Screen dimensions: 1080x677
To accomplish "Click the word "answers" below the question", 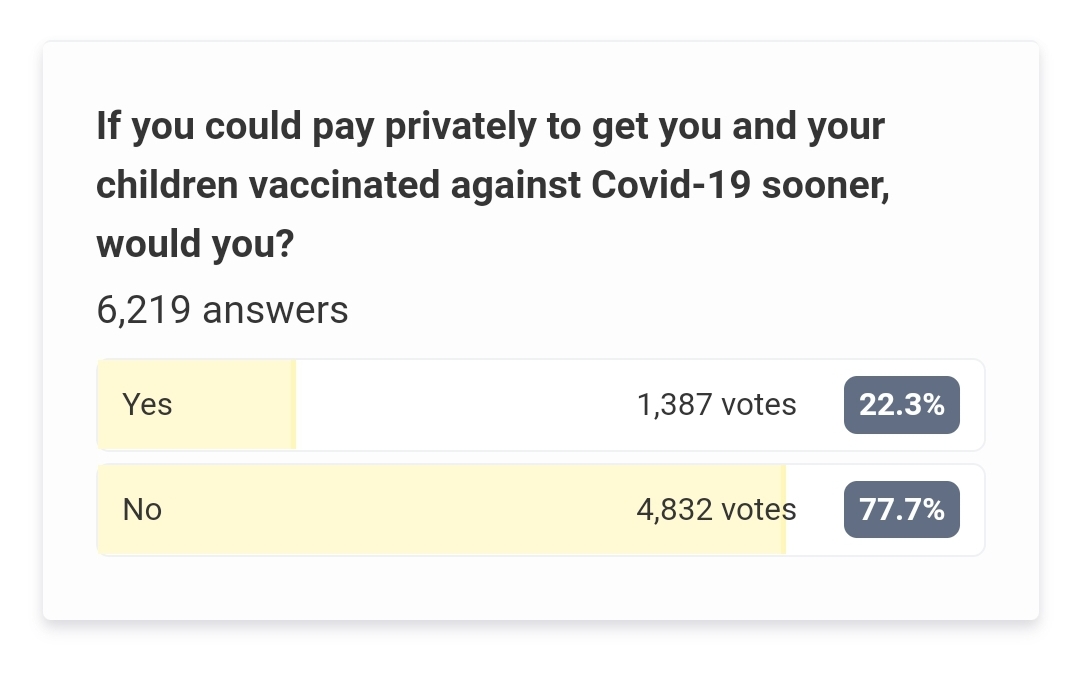I will point(276,311).
